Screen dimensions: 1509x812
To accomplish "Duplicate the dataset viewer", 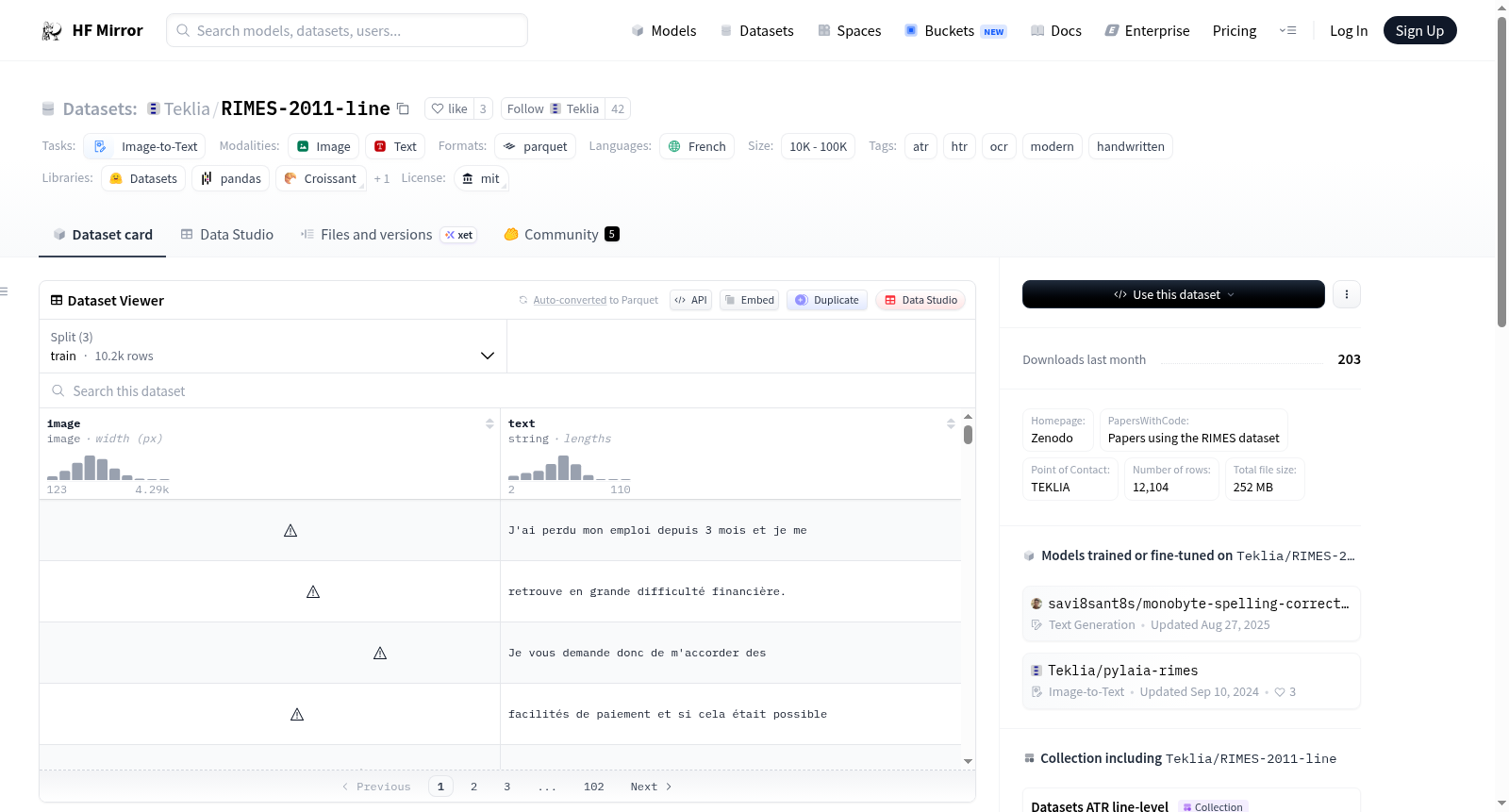I will [826, 300].
